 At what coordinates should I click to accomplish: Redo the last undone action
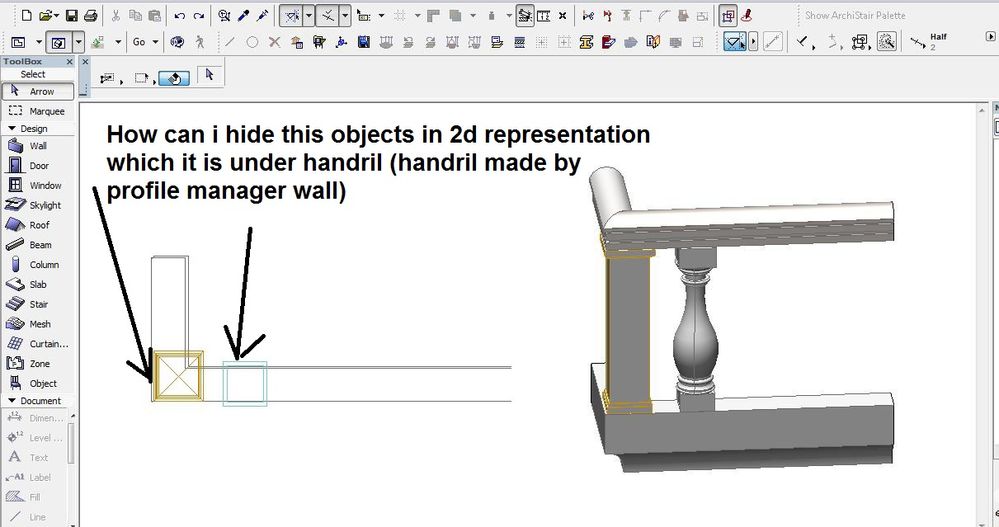pyautogui.click(x=199, y=15)
